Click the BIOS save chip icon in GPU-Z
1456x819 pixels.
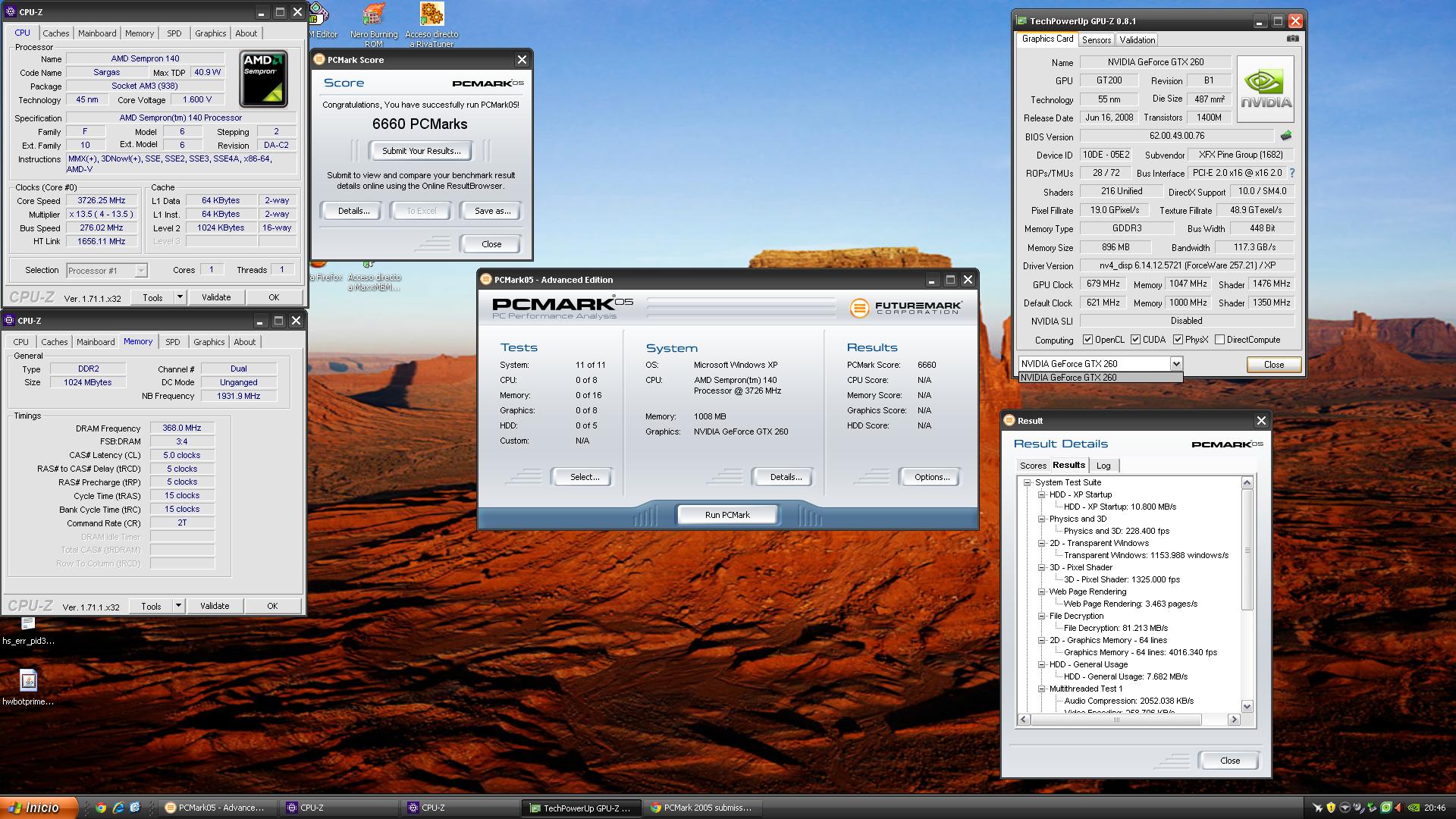pyautogui.click(x=1286, y=136)
